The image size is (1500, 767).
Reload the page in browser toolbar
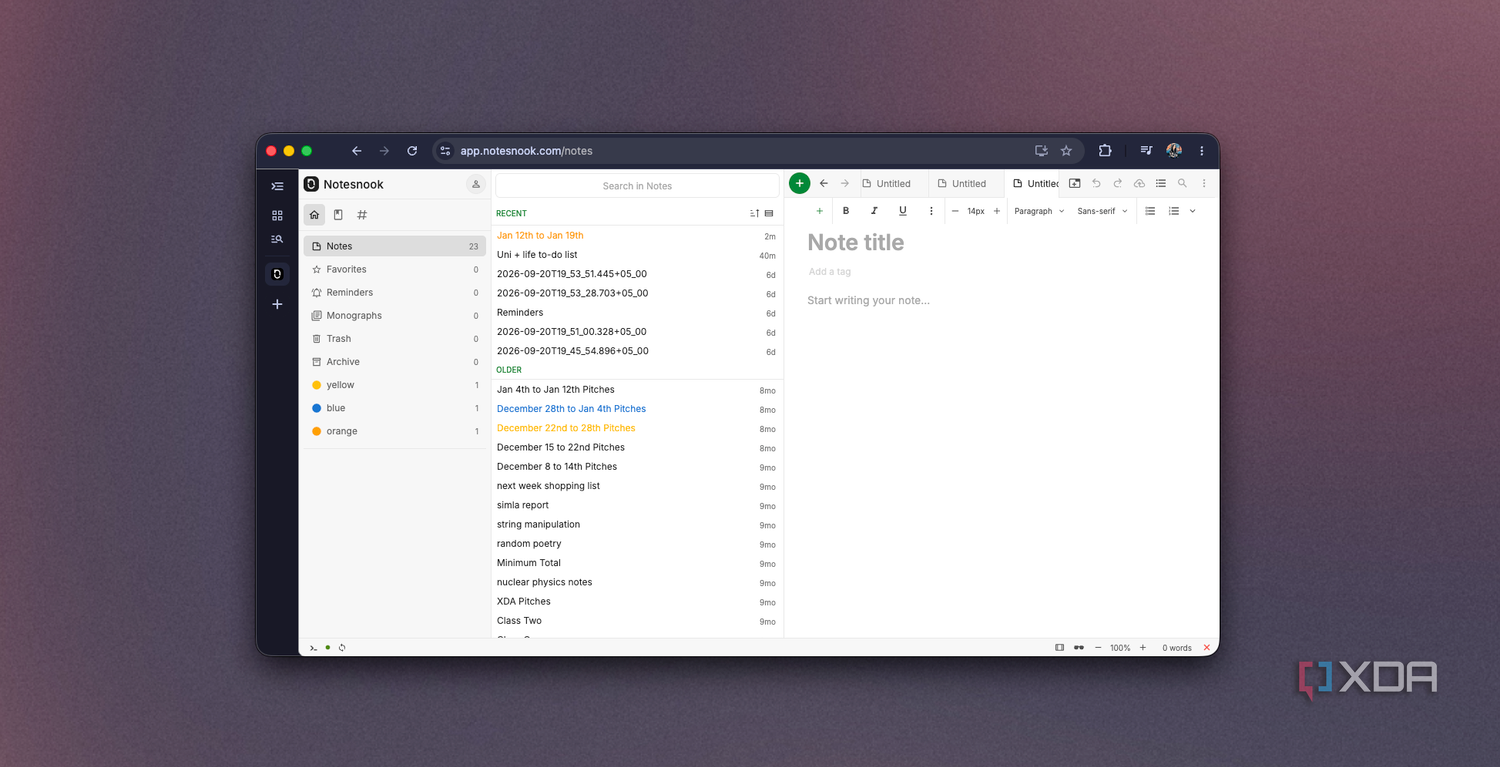pyautogui.click(x=412, y=151)
